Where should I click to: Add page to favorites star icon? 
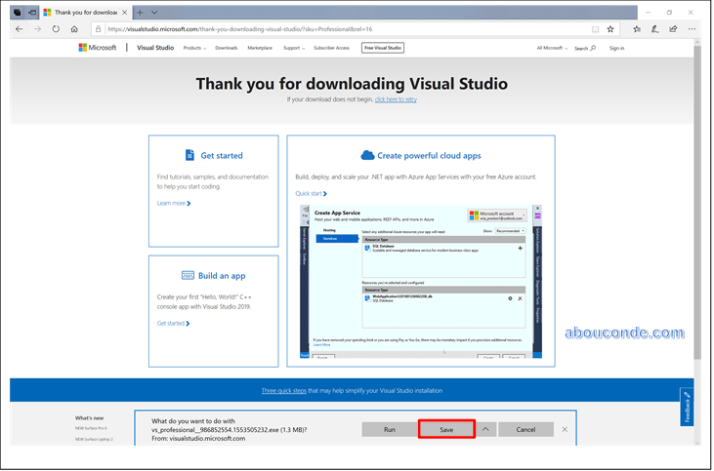tap(610, 29)
